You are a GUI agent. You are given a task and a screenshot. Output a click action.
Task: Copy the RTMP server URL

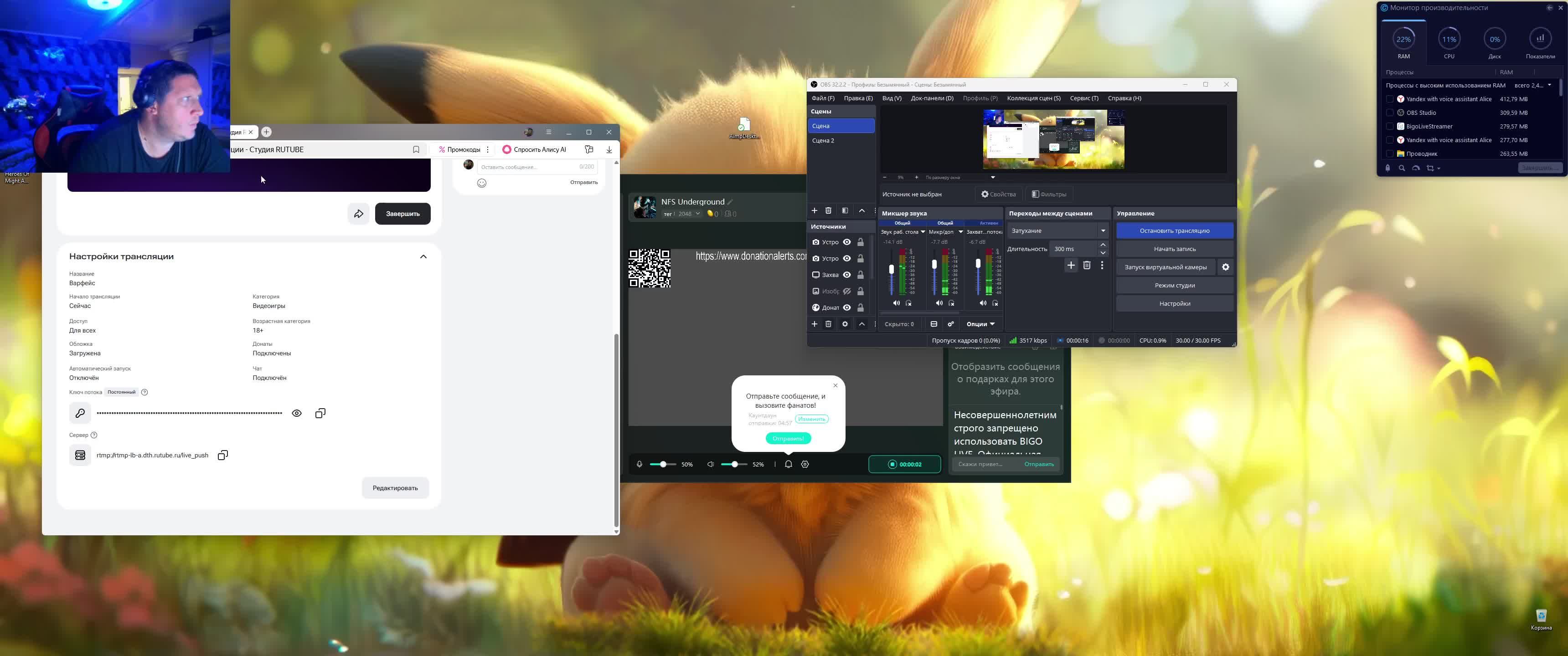click(x=223, y=455)
